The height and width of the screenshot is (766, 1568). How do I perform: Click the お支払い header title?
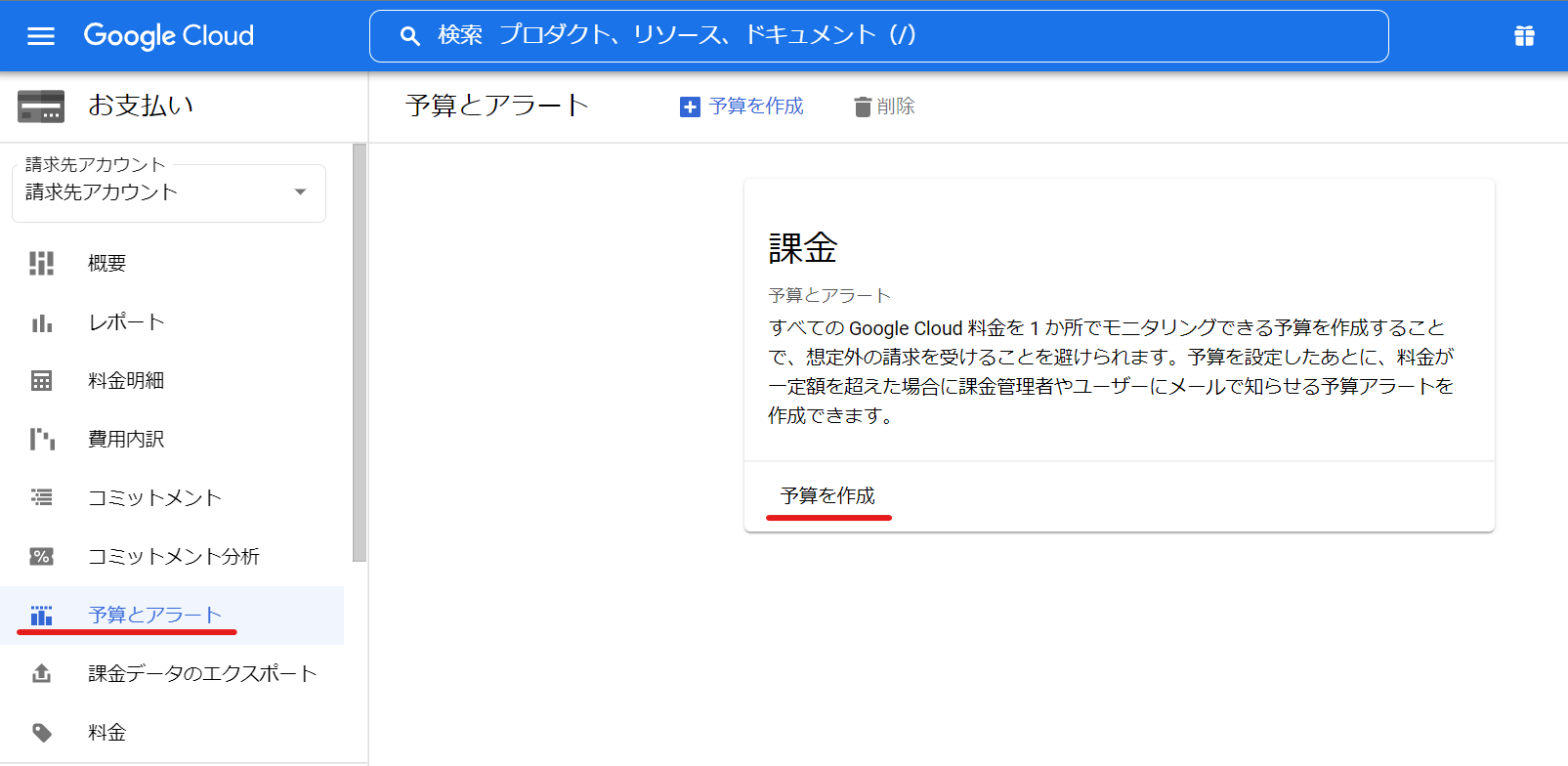141,106
